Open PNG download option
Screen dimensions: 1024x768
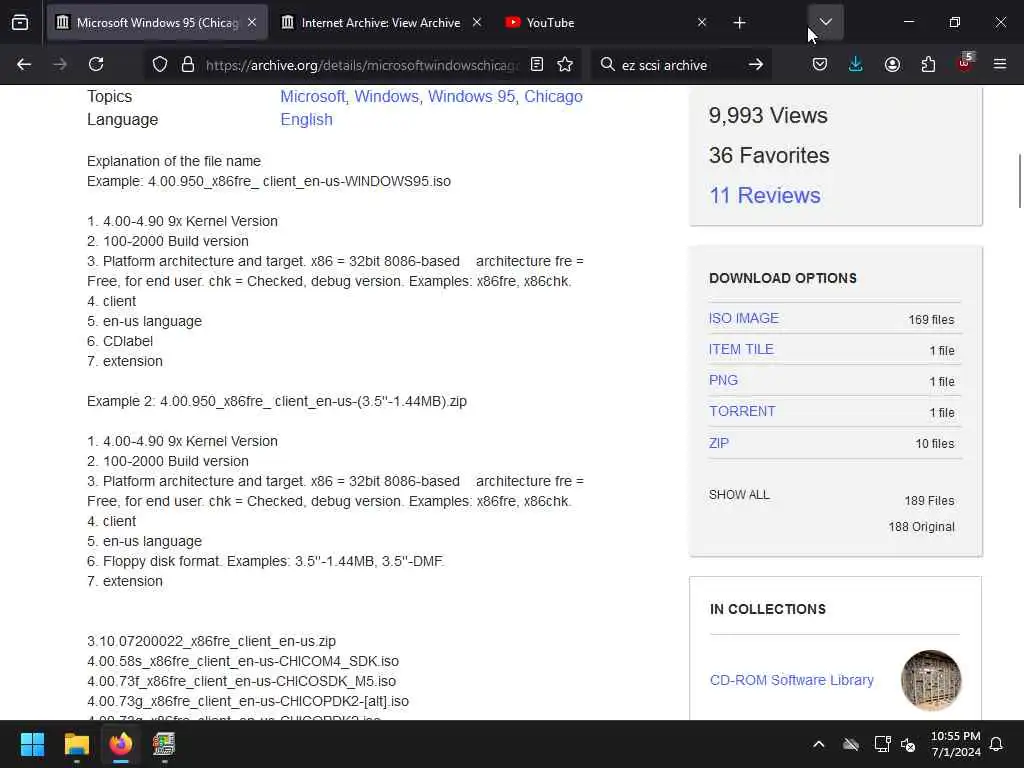(723, 380)
